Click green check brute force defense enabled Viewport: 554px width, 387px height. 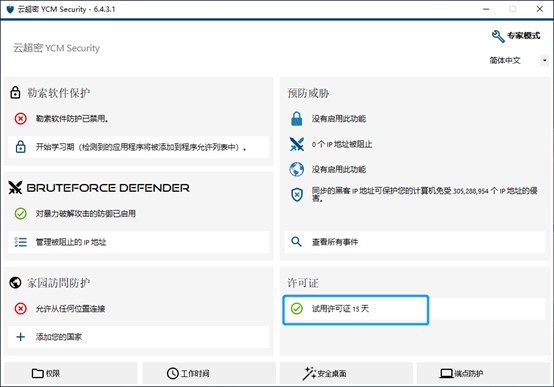click(x=20, y=213)
